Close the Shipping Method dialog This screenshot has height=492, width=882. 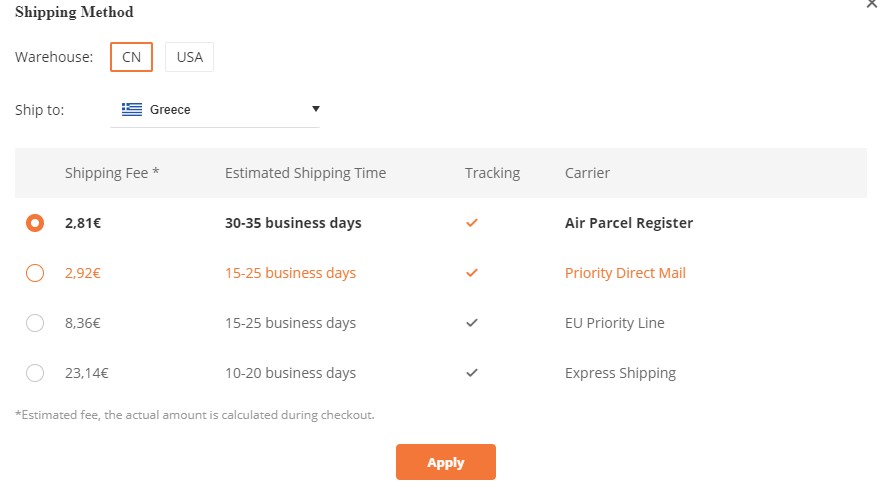pyautogui.click(x=872, y=4)
